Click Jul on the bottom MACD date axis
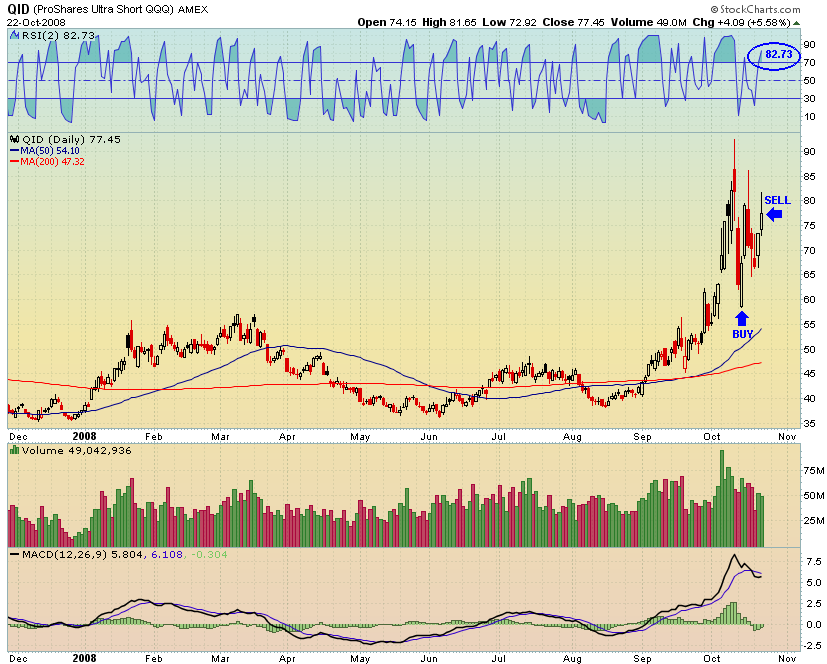 point(498,658)
